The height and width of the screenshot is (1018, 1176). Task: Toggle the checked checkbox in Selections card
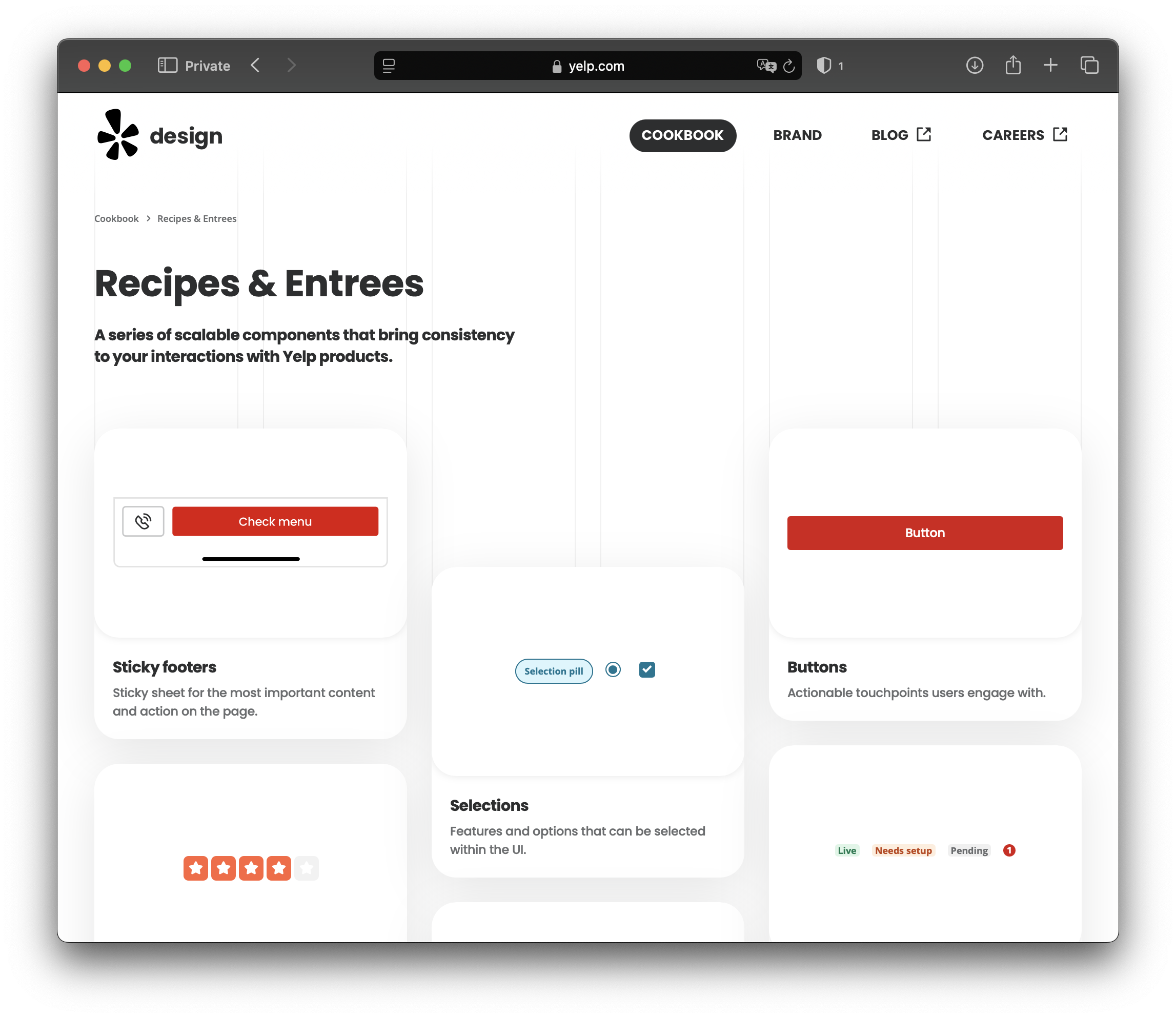coord(646,670)
